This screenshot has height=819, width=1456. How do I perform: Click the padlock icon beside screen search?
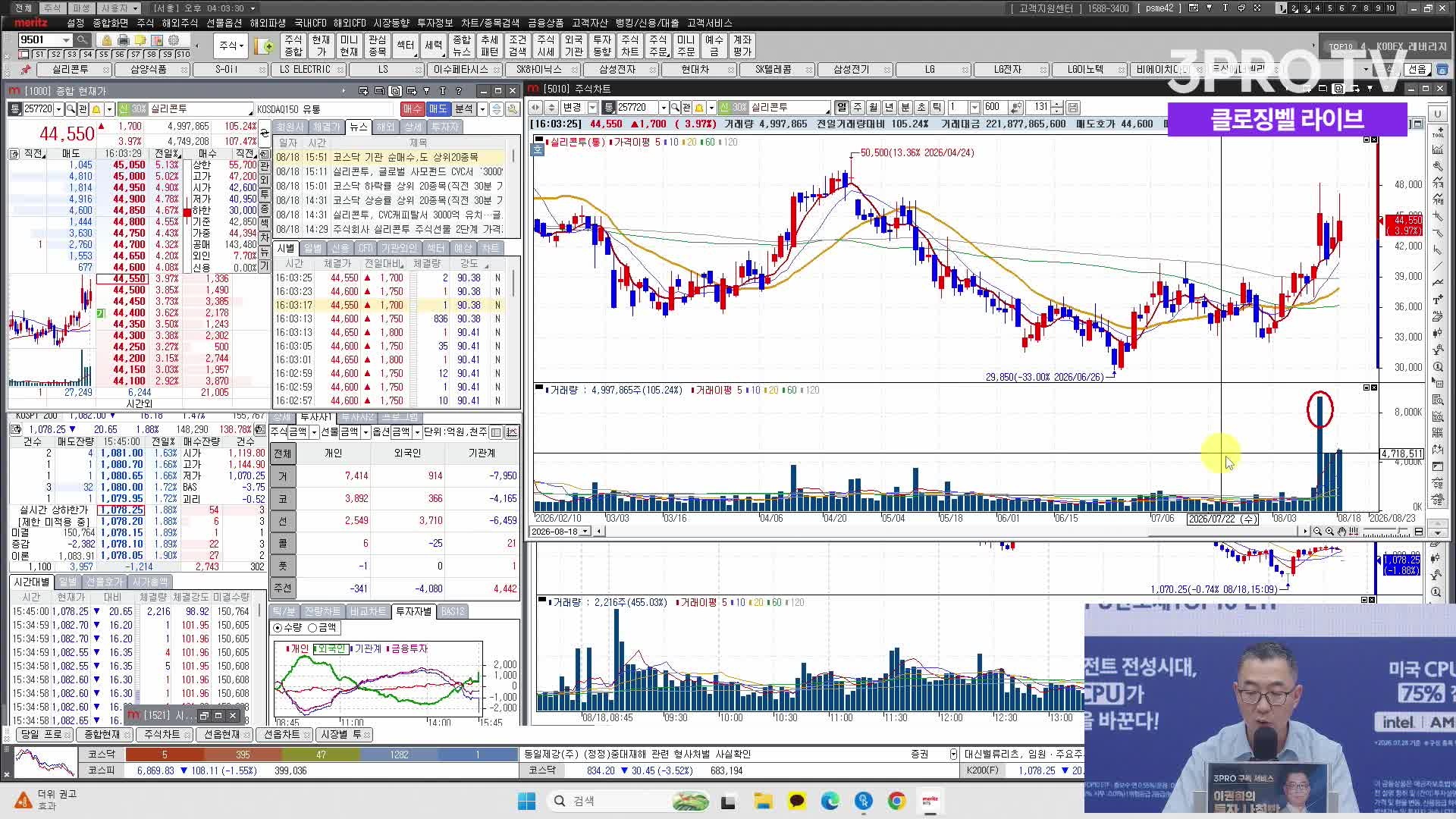[106, 40]
